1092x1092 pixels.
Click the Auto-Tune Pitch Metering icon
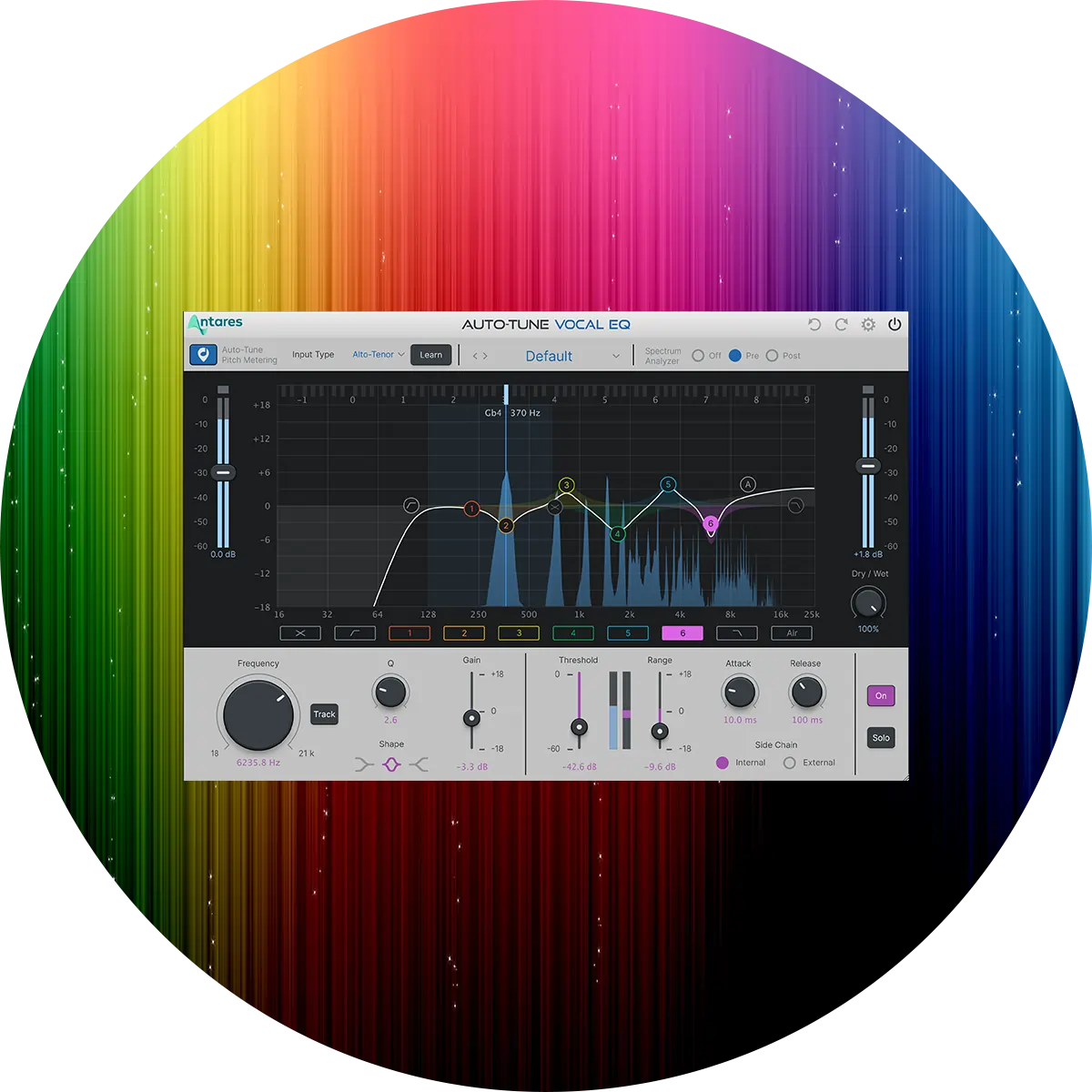[x=203, y=355]
